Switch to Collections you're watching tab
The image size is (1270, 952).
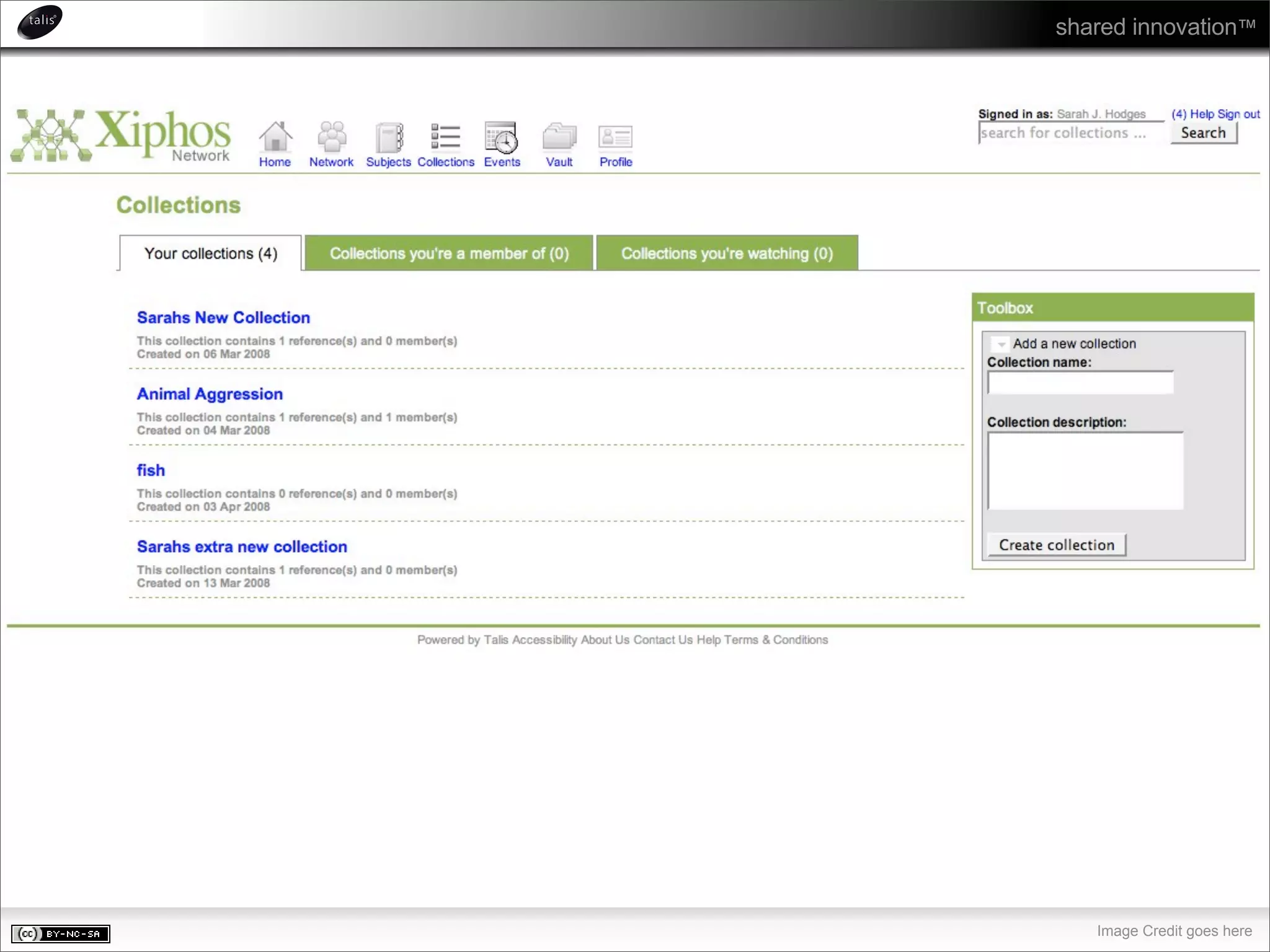point(727,253)
